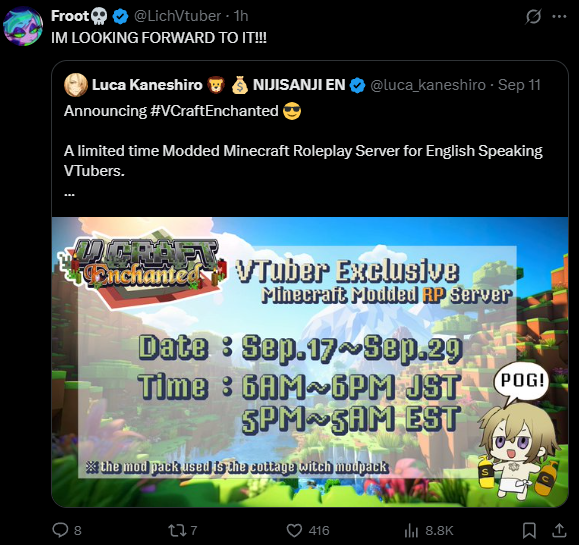Like the post with the heart icon

tap(294, 531)
